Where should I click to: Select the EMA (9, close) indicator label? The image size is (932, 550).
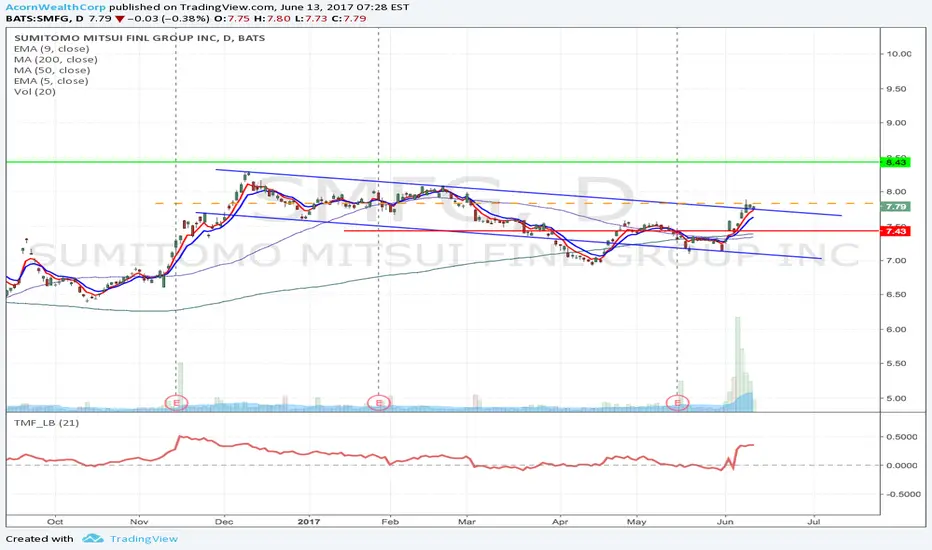(x=52, y=49)
